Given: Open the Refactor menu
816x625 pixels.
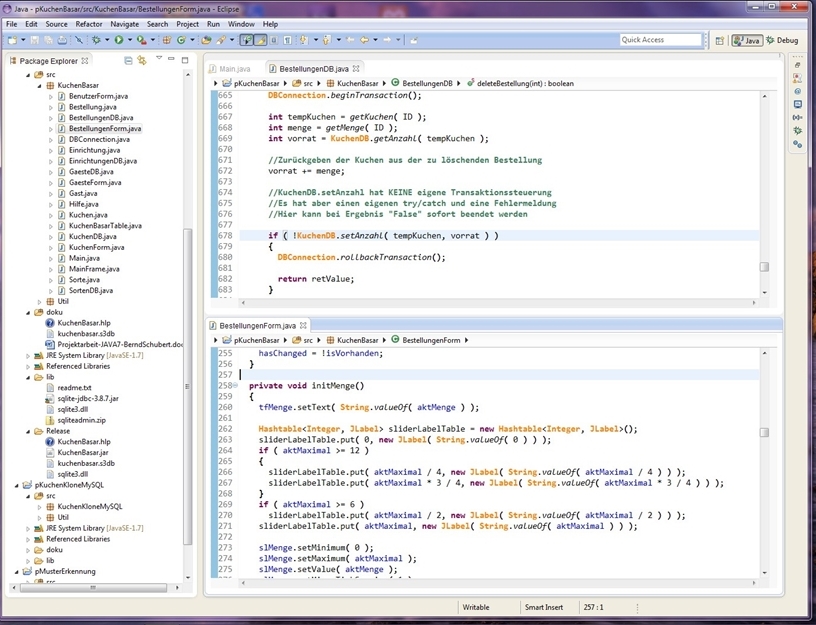Looking at the screenshot, I should [89, 23].
